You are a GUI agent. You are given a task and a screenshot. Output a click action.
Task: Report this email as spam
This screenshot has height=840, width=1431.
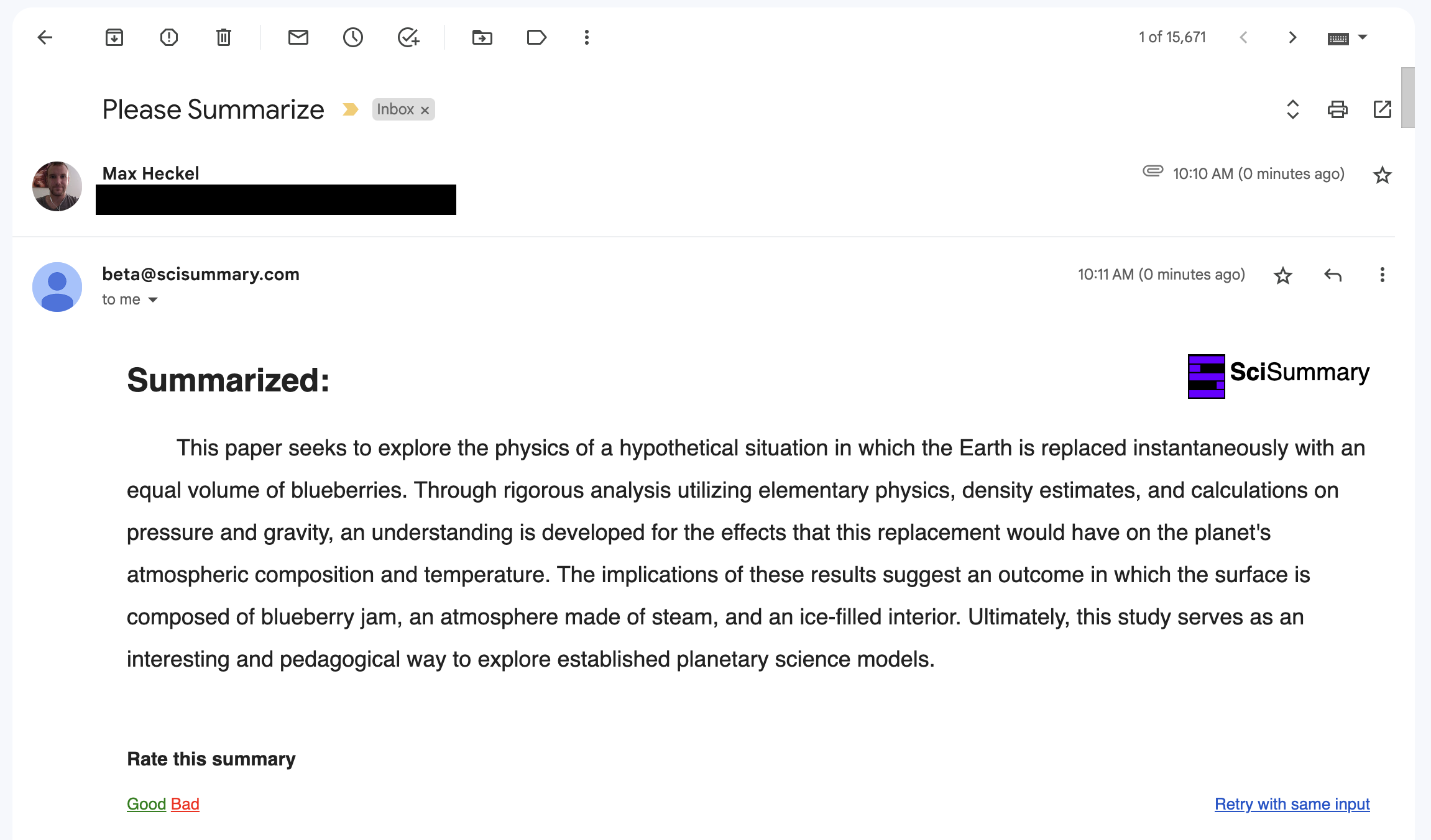169,37
